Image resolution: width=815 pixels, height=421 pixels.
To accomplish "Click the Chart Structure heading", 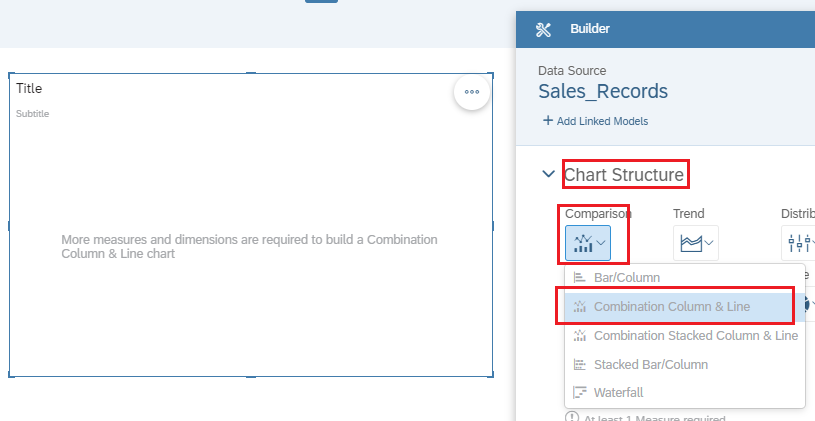I will (x=624, y=175).
